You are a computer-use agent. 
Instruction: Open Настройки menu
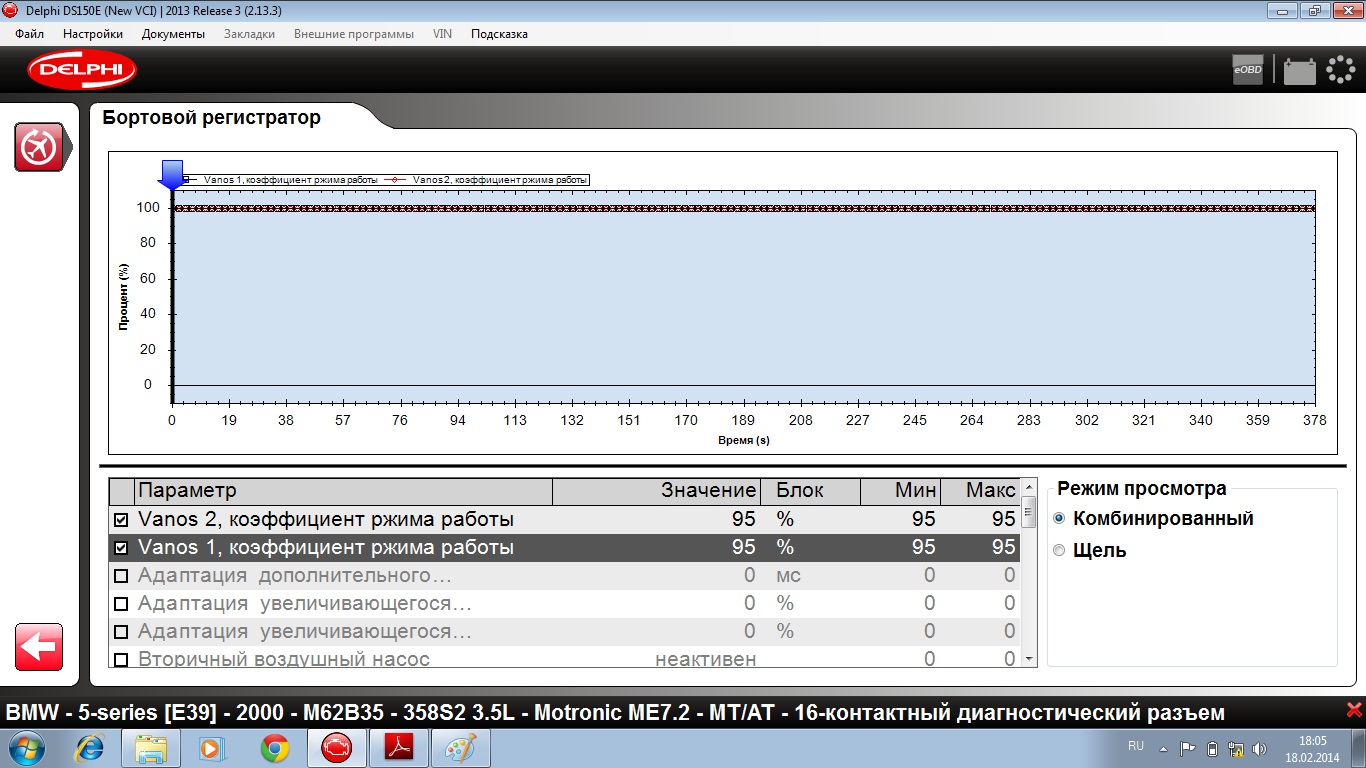click(x=93, y=34)
